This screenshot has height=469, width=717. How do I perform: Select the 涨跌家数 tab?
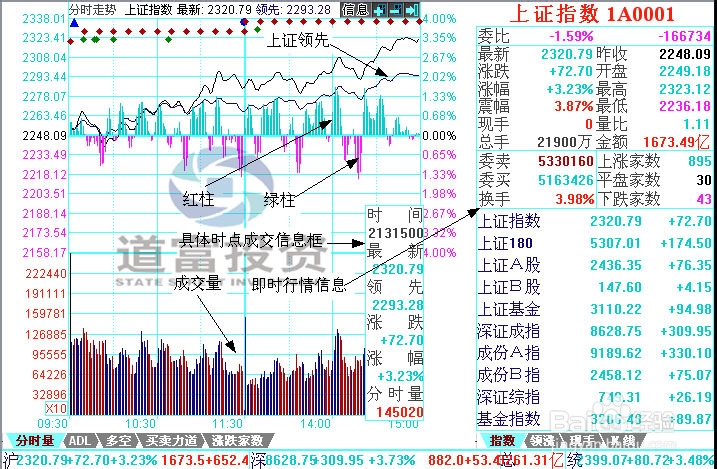pyautogui.click(x=237, y=441)
